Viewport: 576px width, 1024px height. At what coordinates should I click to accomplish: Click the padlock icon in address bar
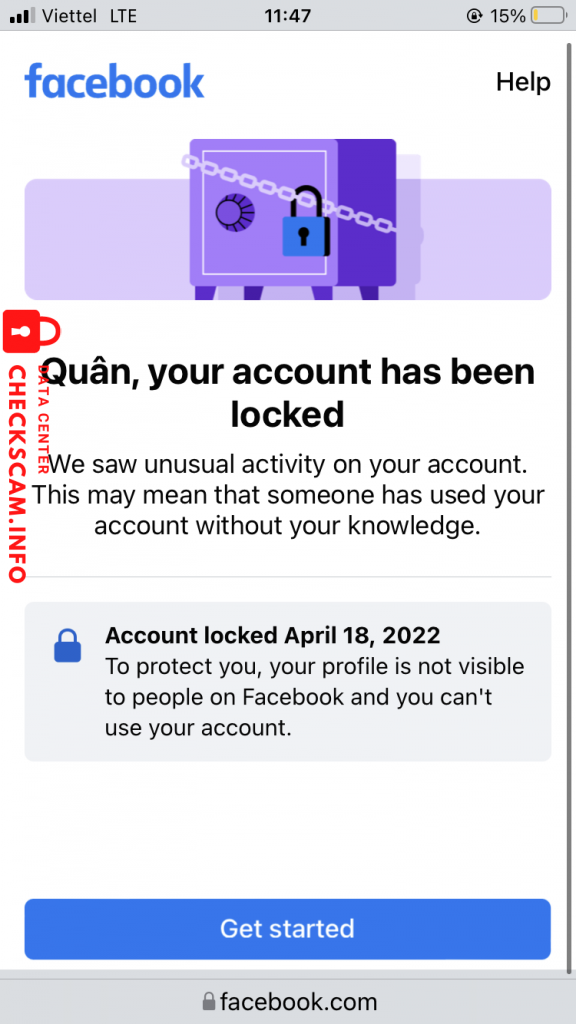tap(208, 1001)
